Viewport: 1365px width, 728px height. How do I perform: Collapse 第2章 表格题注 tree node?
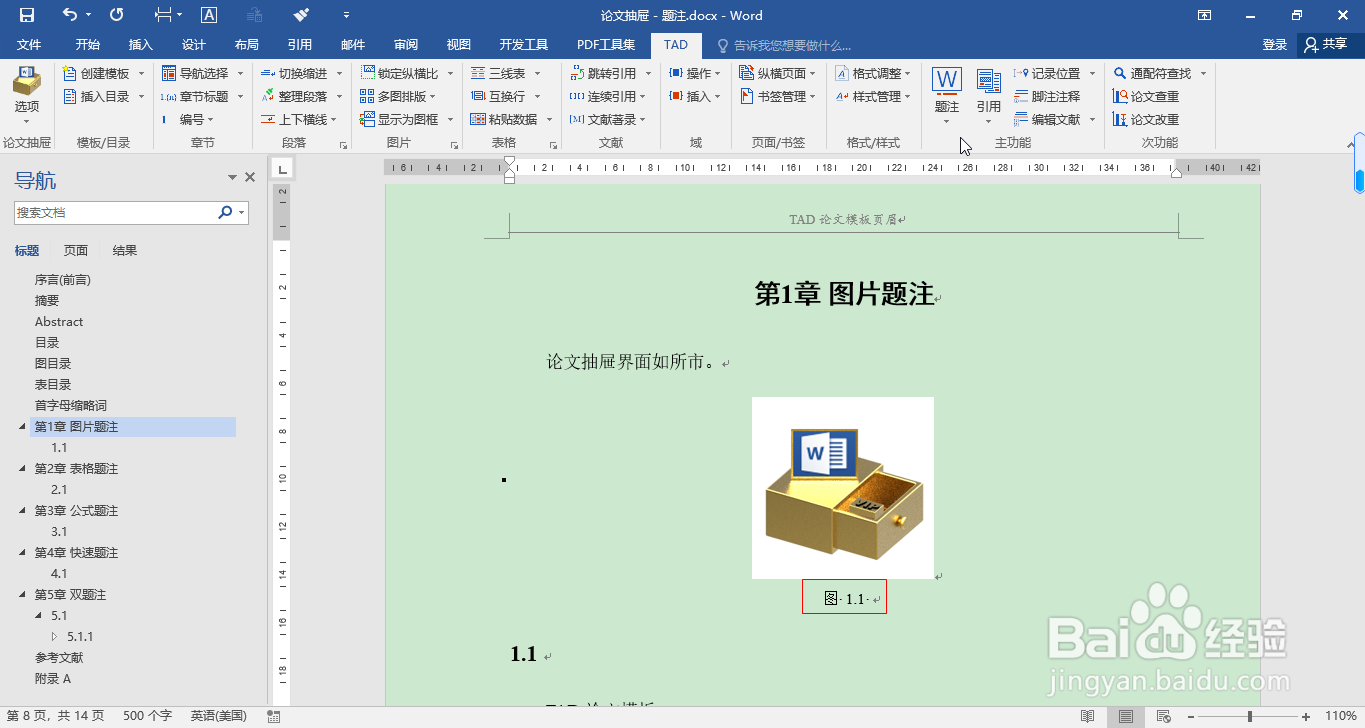tap(23, 469)
